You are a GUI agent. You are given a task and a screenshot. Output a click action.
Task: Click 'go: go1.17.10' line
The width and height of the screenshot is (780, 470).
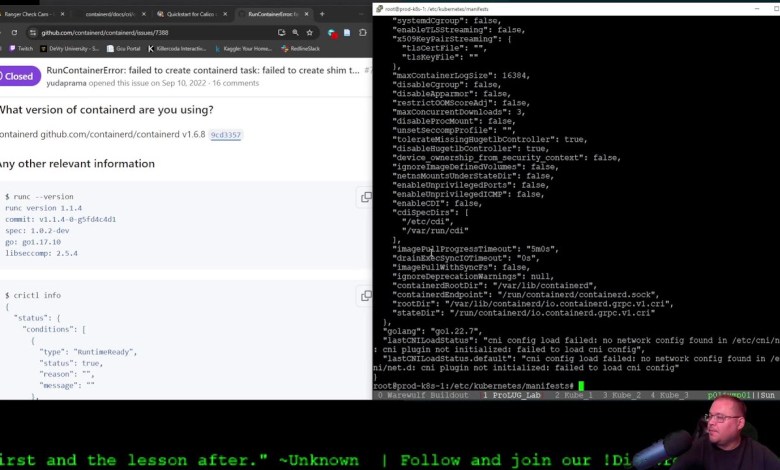[33, 242]
